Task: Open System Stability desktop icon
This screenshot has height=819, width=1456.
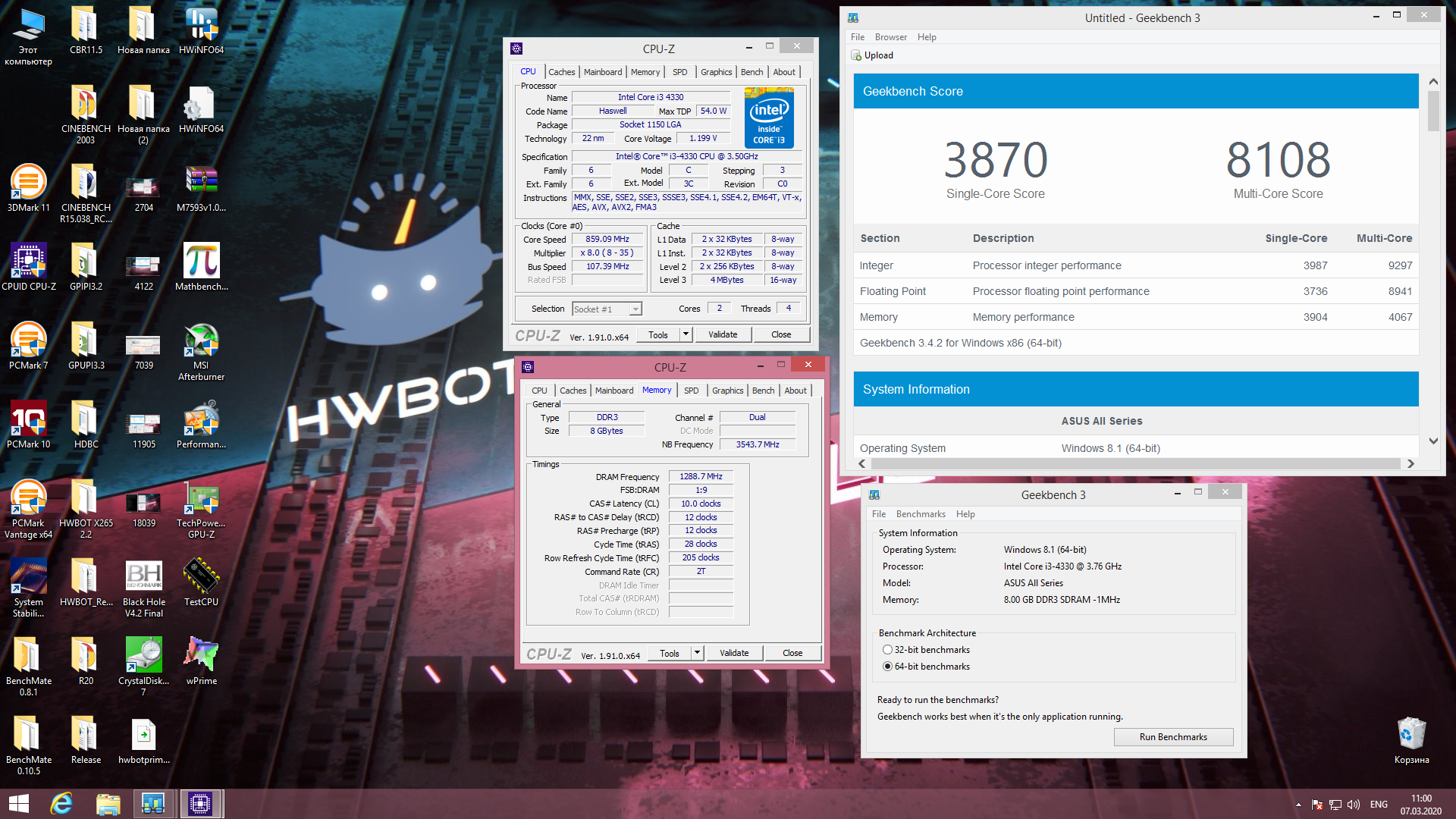Action: (x=28, y=588)
